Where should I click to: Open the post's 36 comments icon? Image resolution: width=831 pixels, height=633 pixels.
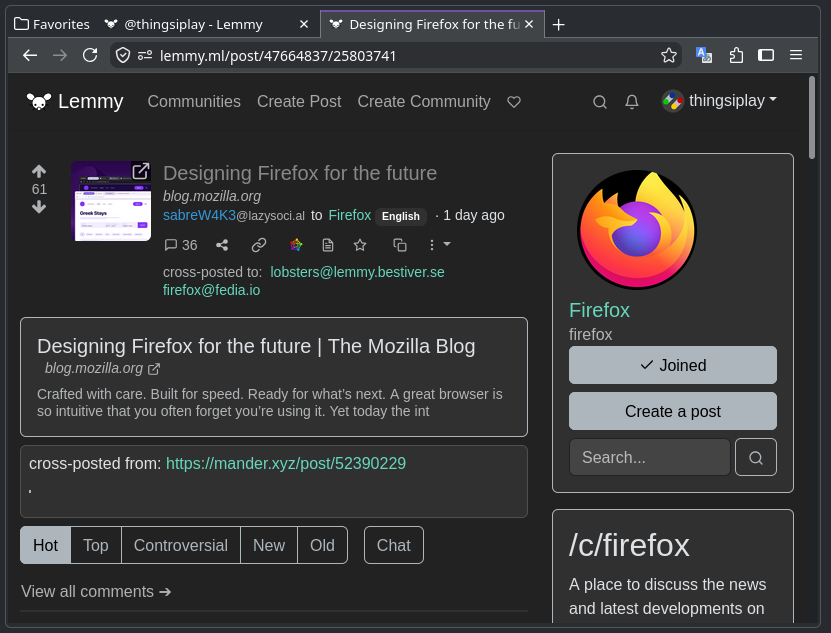pos(181,245)
